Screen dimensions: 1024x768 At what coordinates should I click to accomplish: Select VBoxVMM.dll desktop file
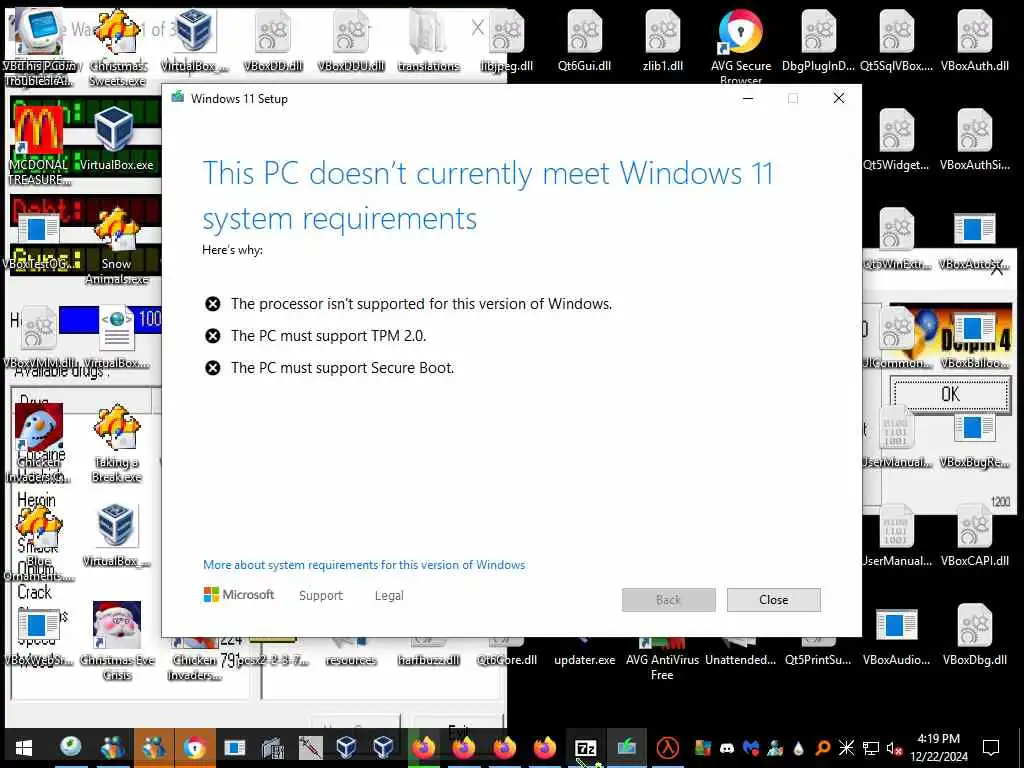tap(39, 338)
